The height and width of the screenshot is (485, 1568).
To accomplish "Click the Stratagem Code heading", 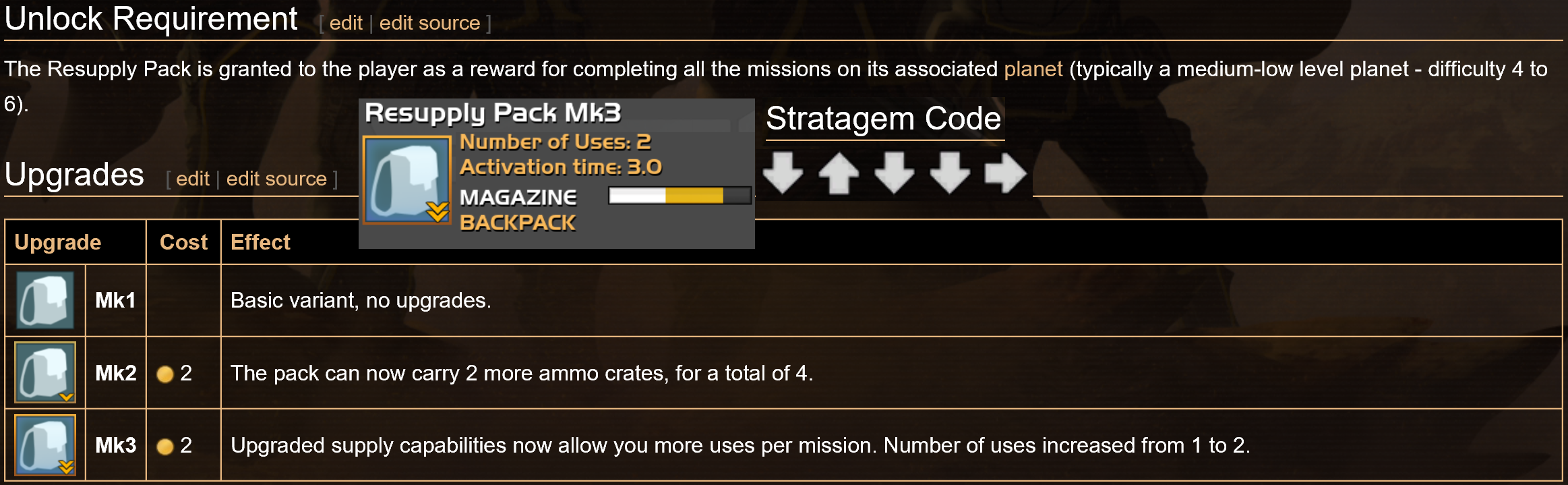I will 884,119.
